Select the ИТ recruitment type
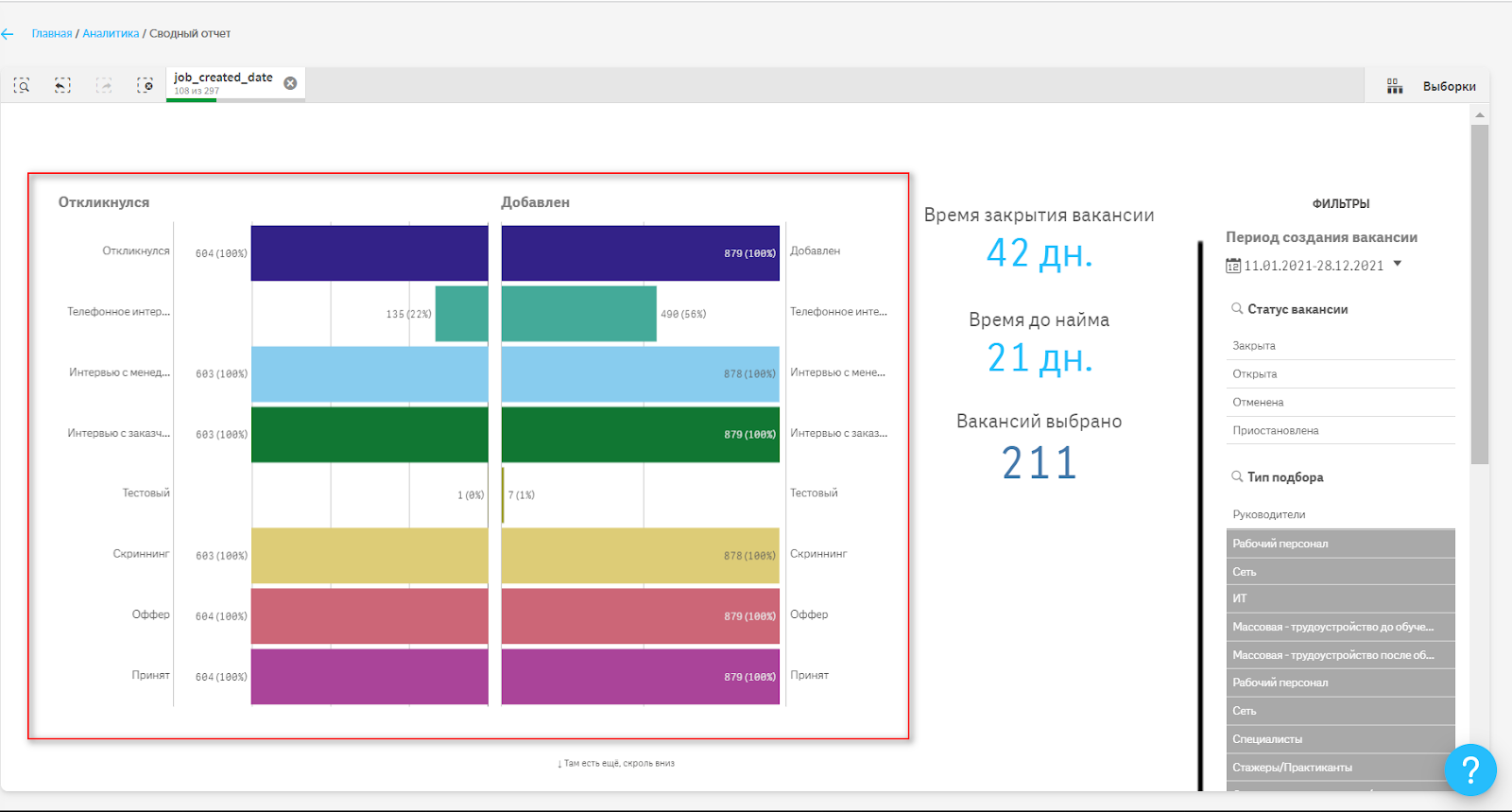Viewport: 1512px width, 812px height. (1340, 598)
